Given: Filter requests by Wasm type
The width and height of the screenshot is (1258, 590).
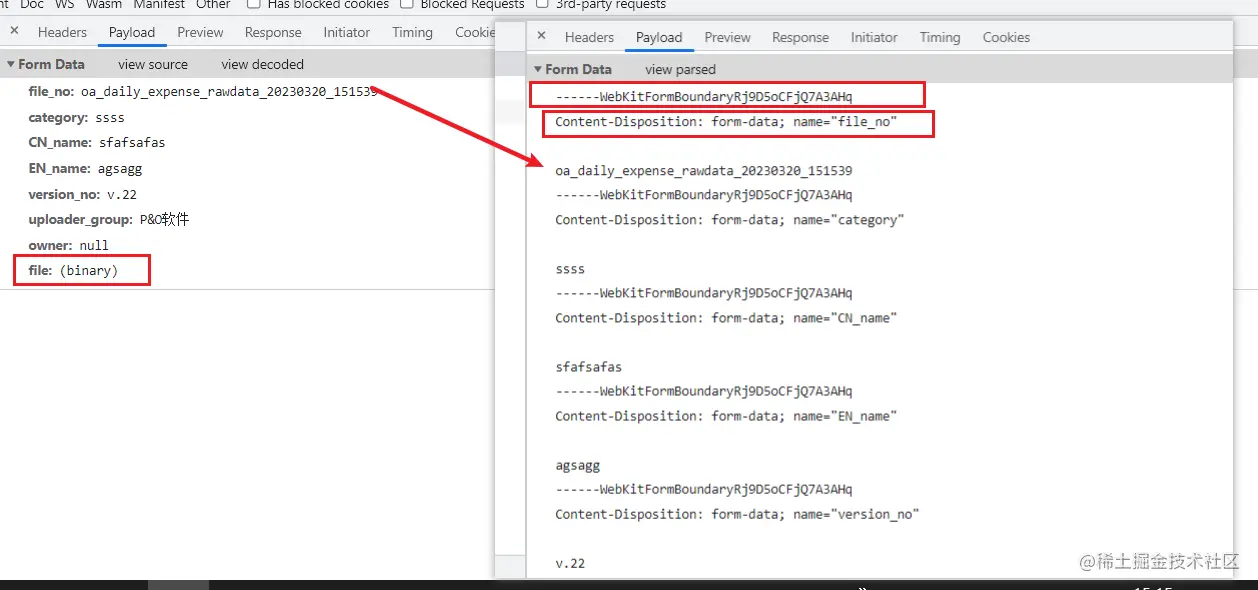Looking at the screenshot, I should 104,4.
